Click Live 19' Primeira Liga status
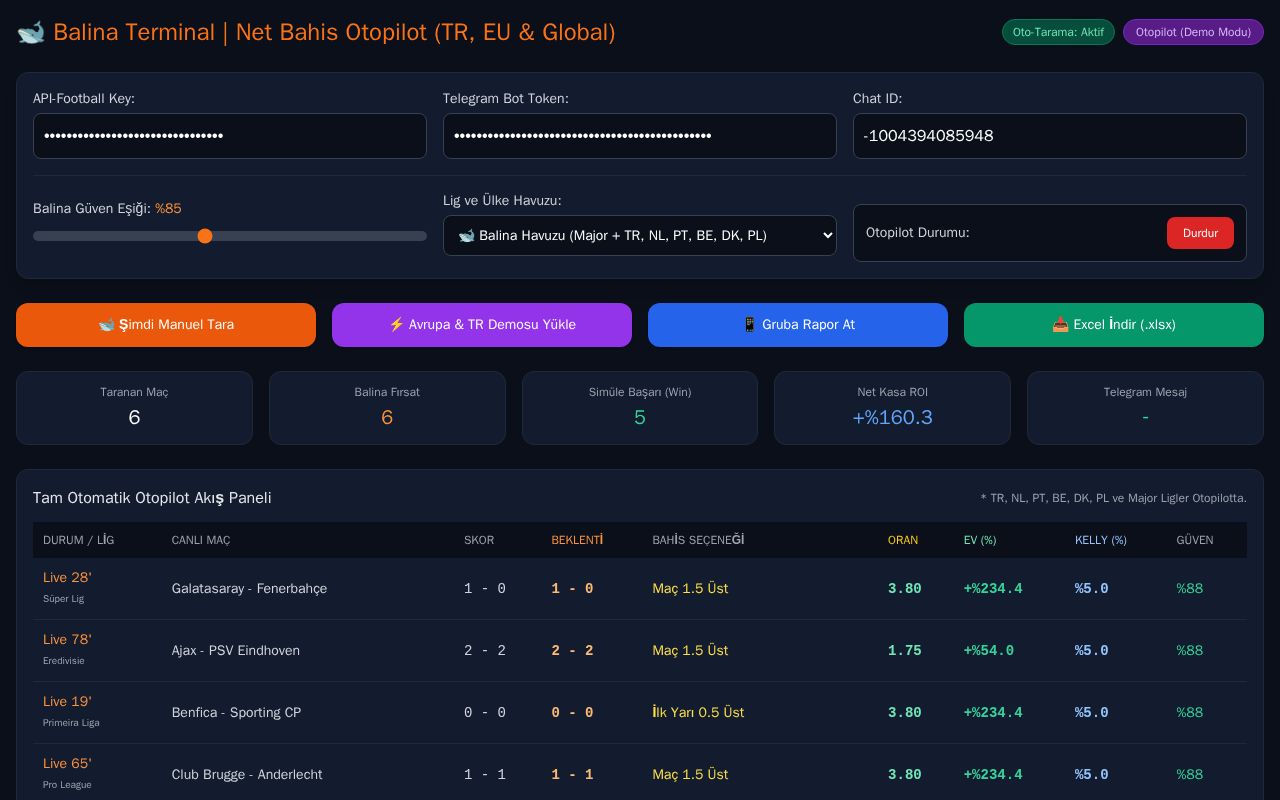 click(71, 711)
